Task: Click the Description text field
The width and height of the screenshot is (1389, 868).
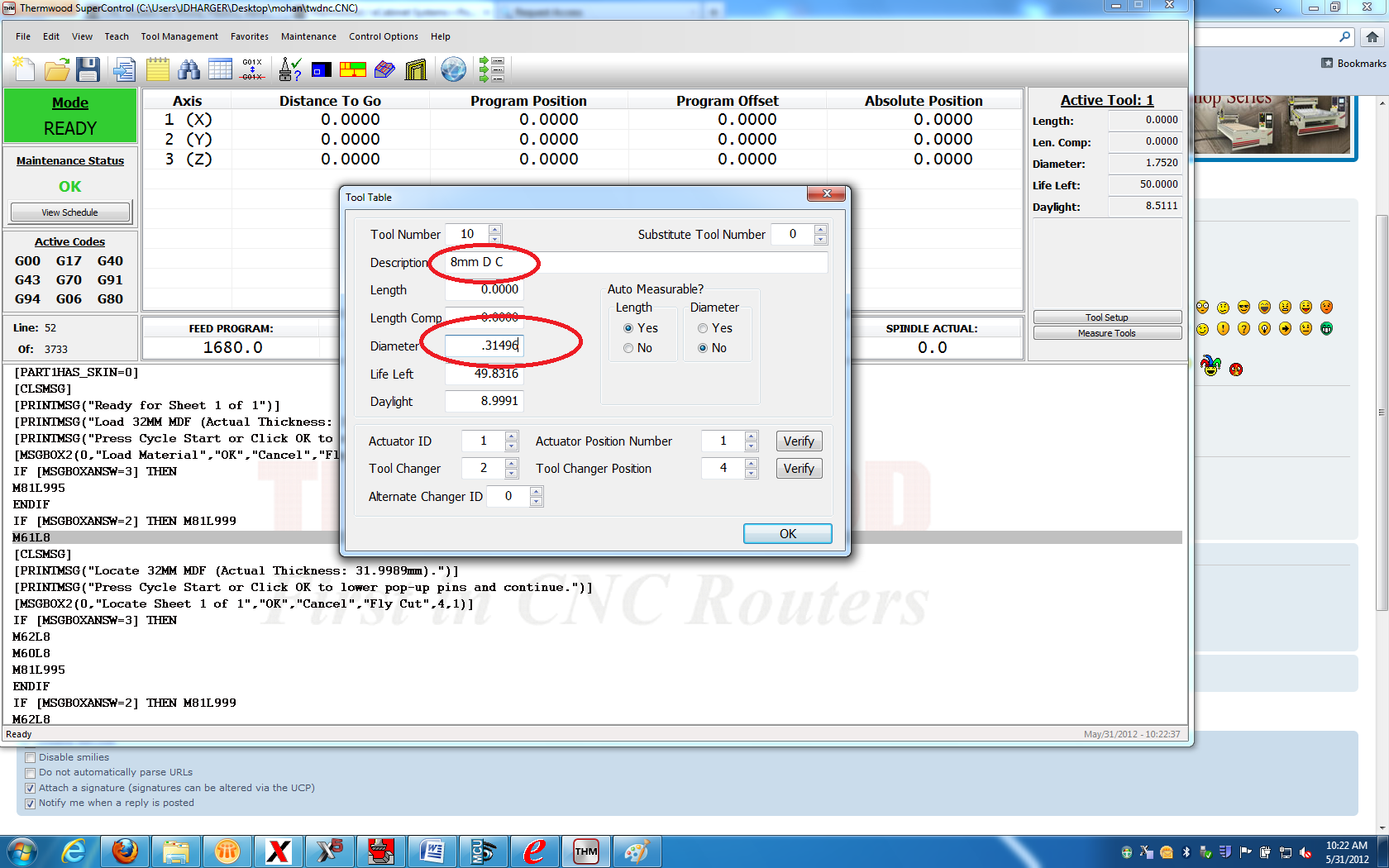Action: 635,262
